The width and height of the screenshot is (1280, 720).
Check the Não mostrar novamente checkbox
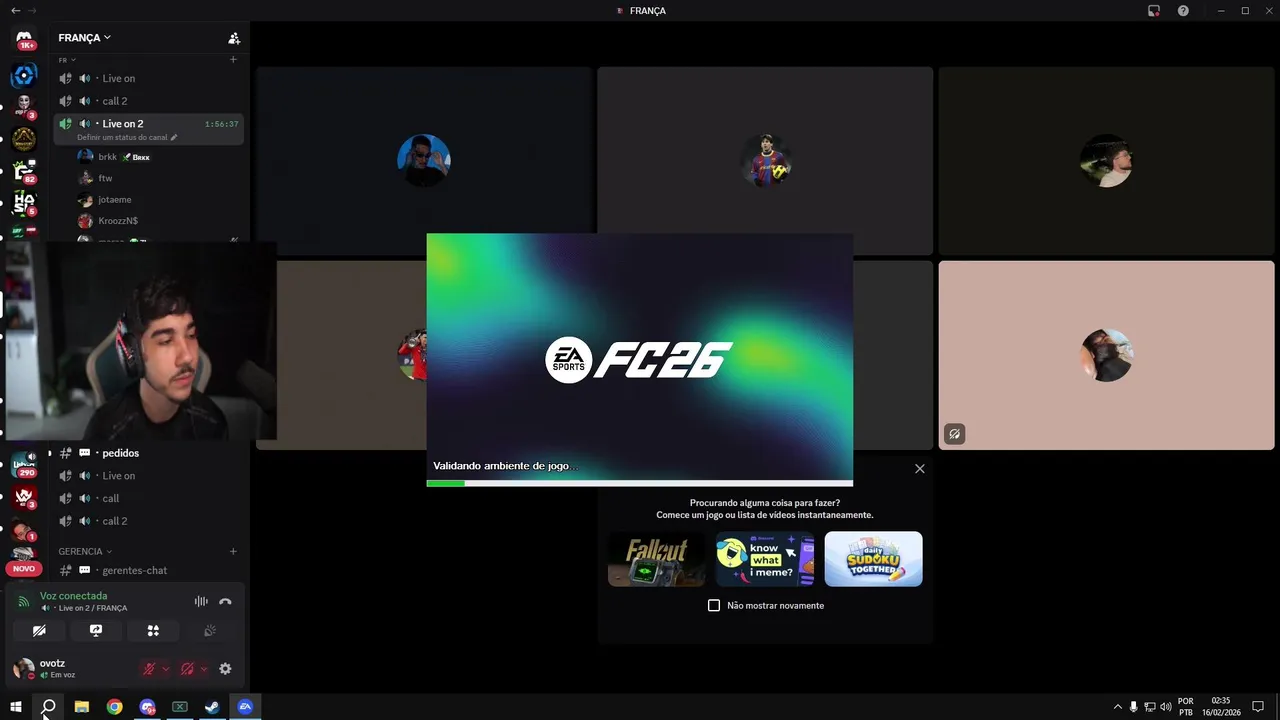coord(714,605)
